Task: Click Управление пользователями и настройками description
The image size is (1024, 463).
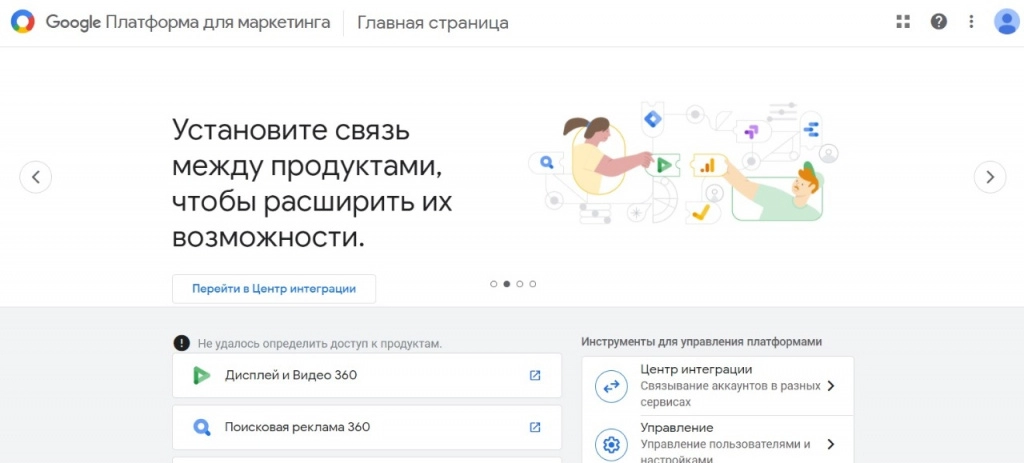Action: pos(726,451)
